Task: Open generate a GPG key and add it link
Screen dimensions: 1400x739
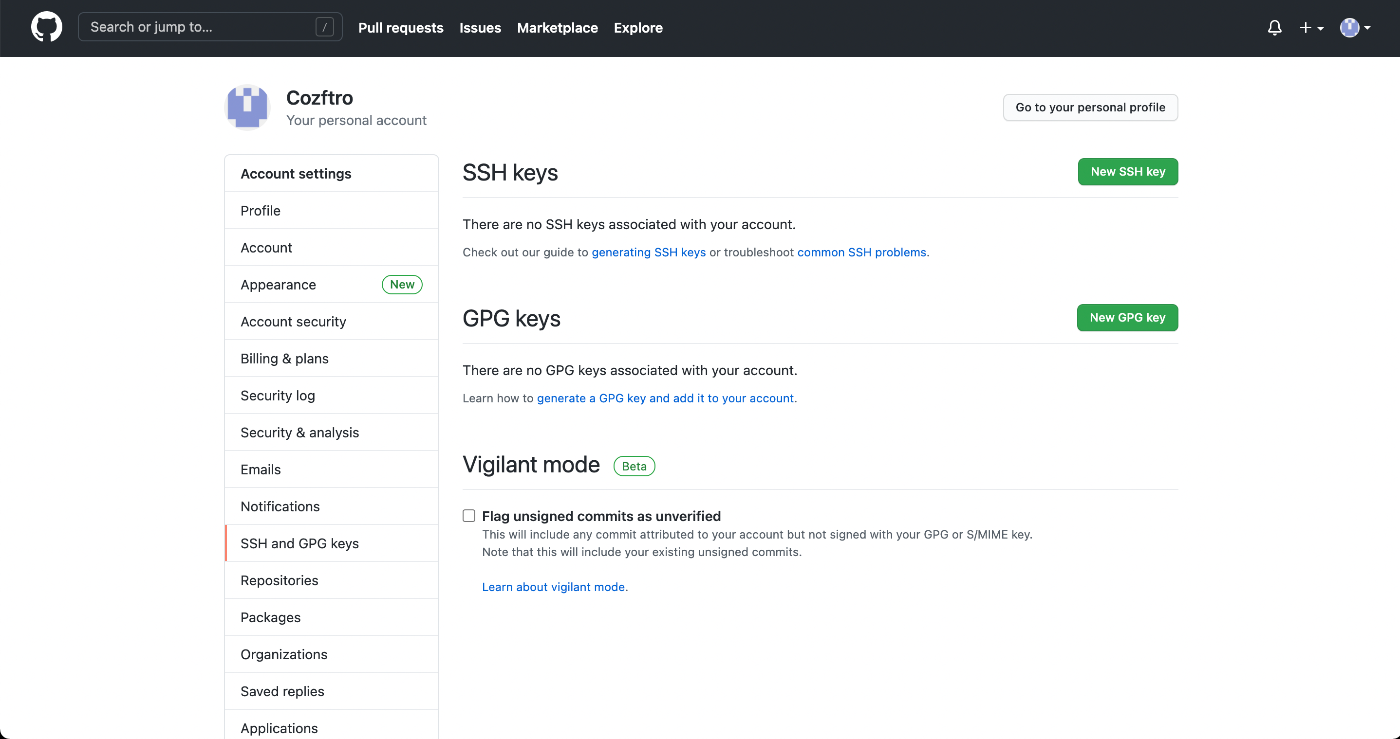Action: [666, 398]
